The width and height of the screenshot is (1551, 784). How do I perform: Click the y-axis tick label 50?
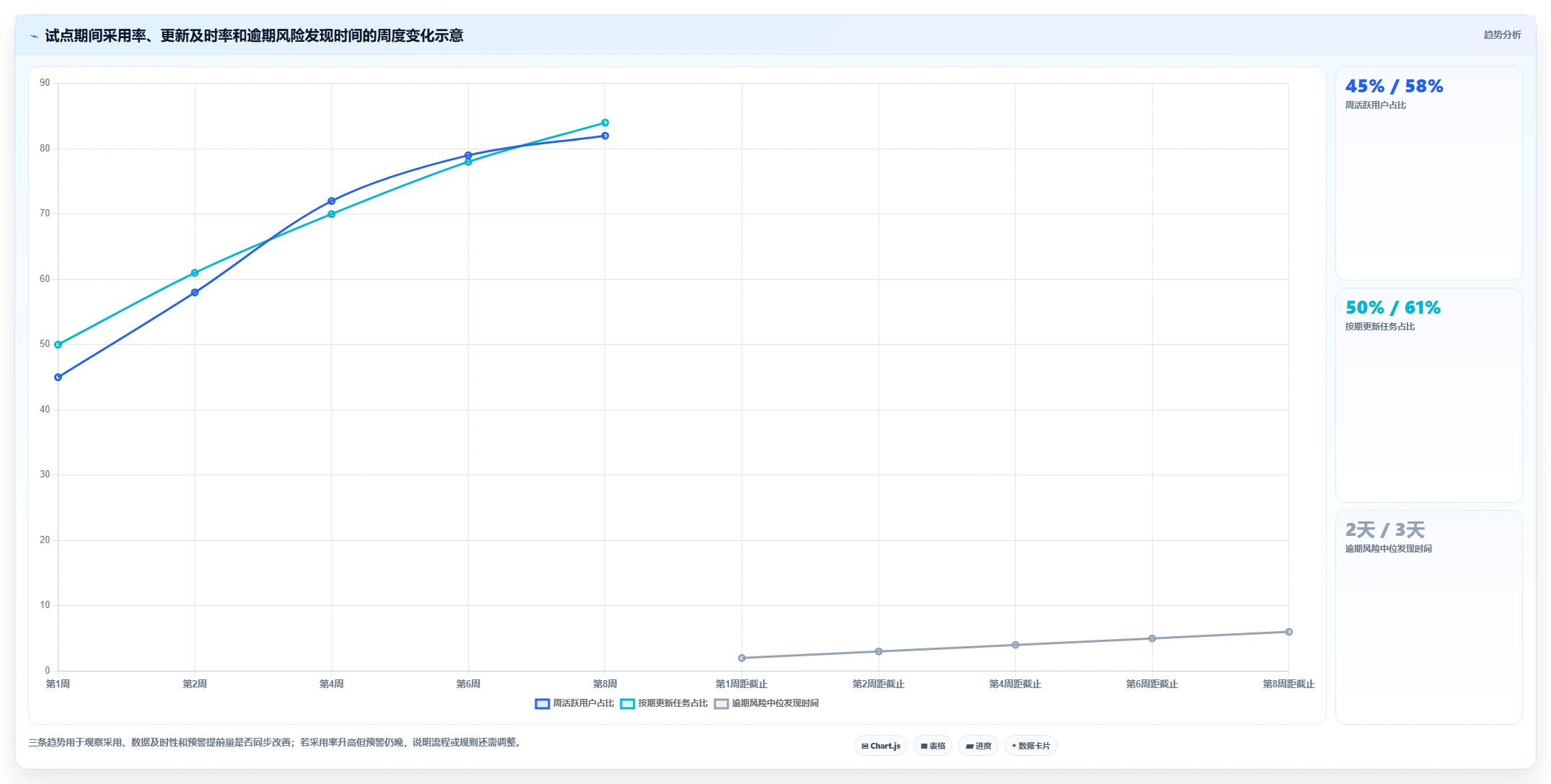pos(45,344)
